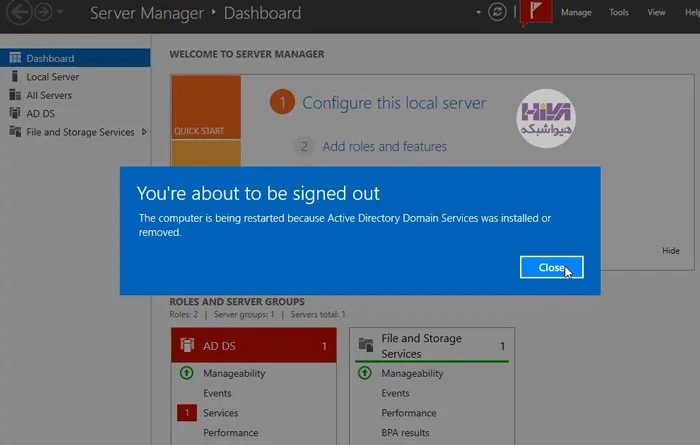This screenshot has width=700, height=445.
Task: Open the red notifications flag
Action: 536,12
